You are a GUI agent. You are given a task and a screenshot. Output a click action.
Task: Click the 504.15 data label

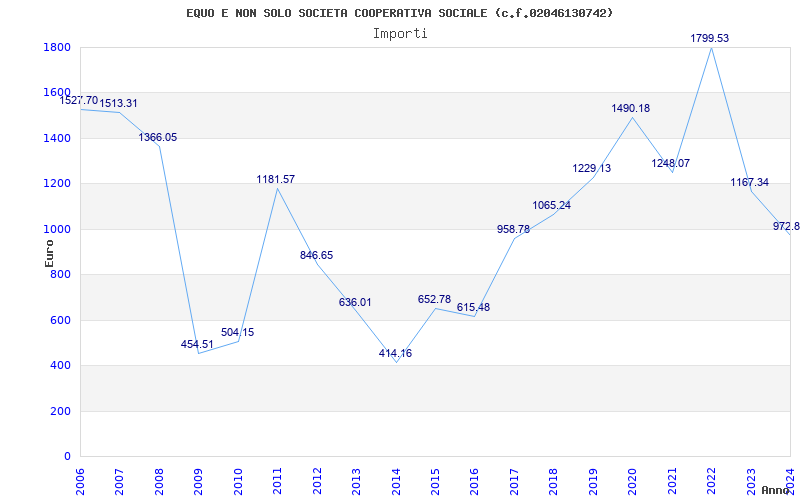click(x=237, y=333)
